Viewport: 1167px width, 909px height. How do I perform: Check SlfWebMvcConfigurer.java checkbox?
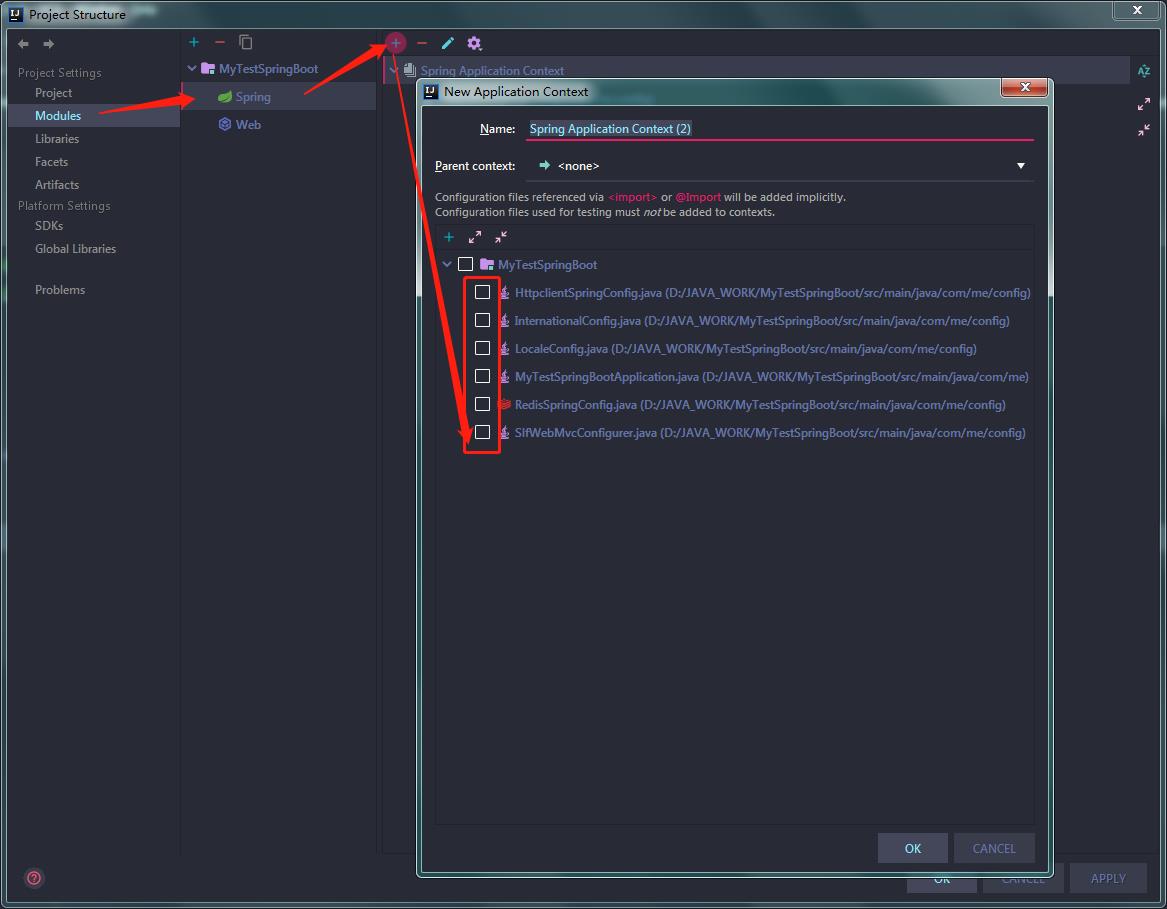(482, 433)
